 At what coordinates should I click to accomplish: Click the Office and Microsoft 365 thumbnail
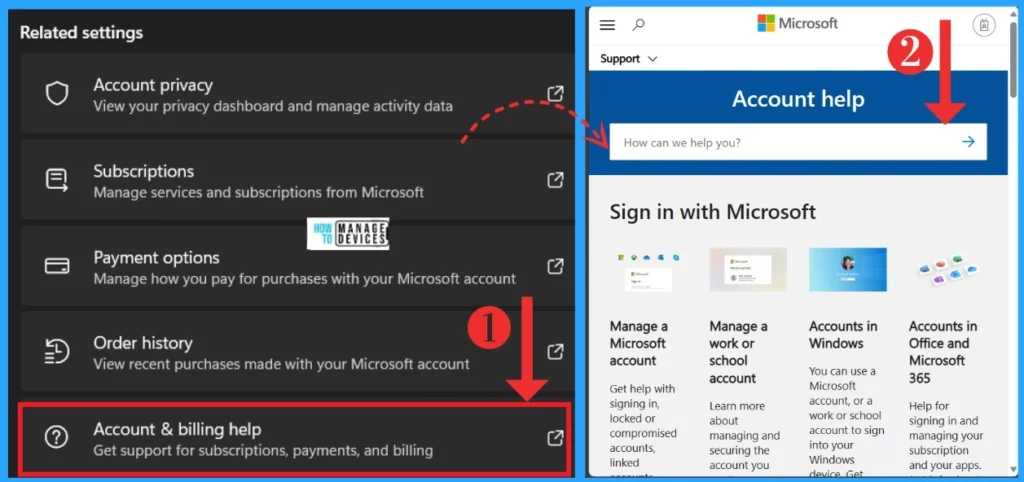click(948, 270)
